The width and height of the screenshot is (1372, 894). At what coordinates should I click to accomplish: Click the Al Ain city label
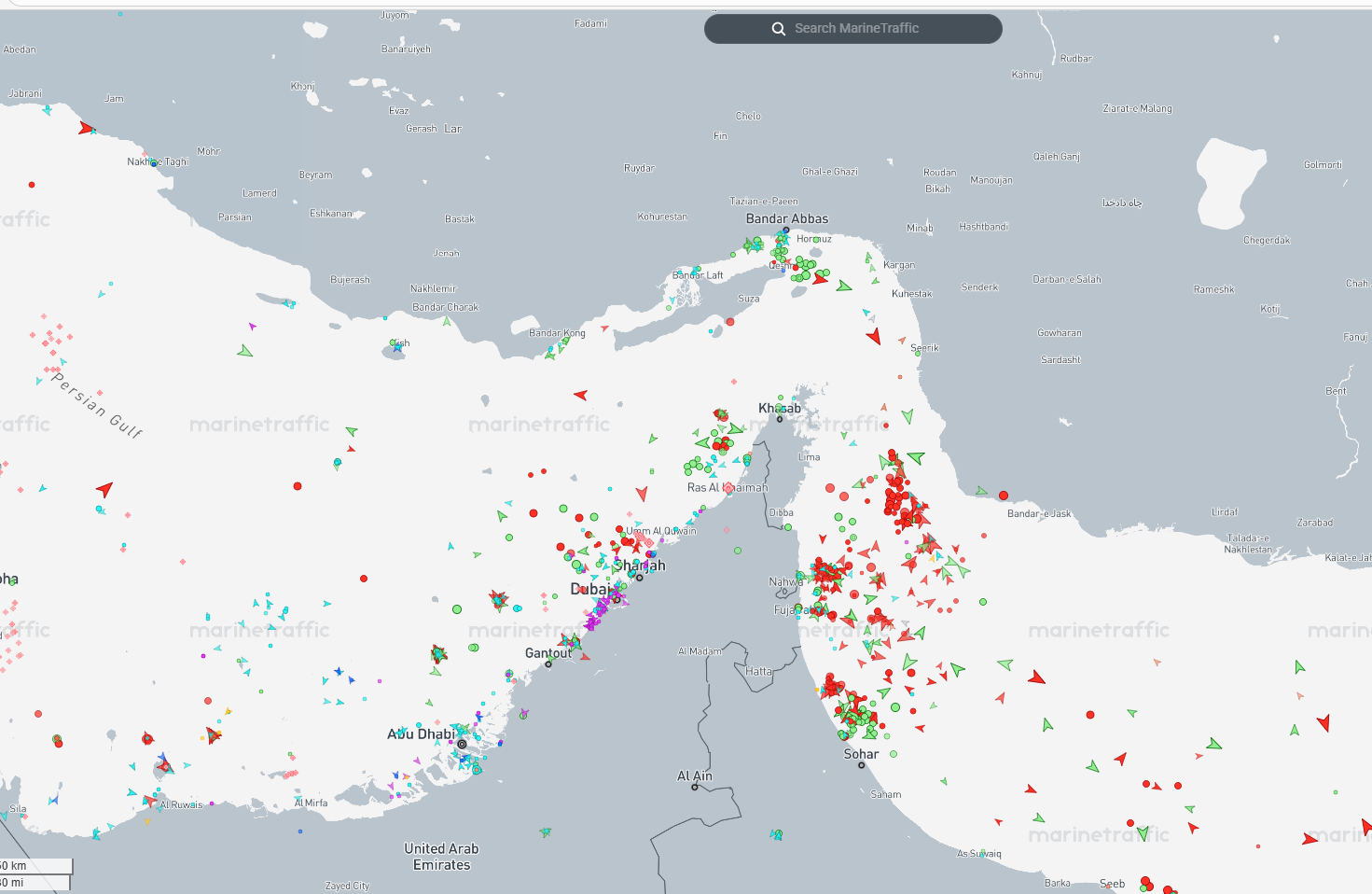(695, 775)
